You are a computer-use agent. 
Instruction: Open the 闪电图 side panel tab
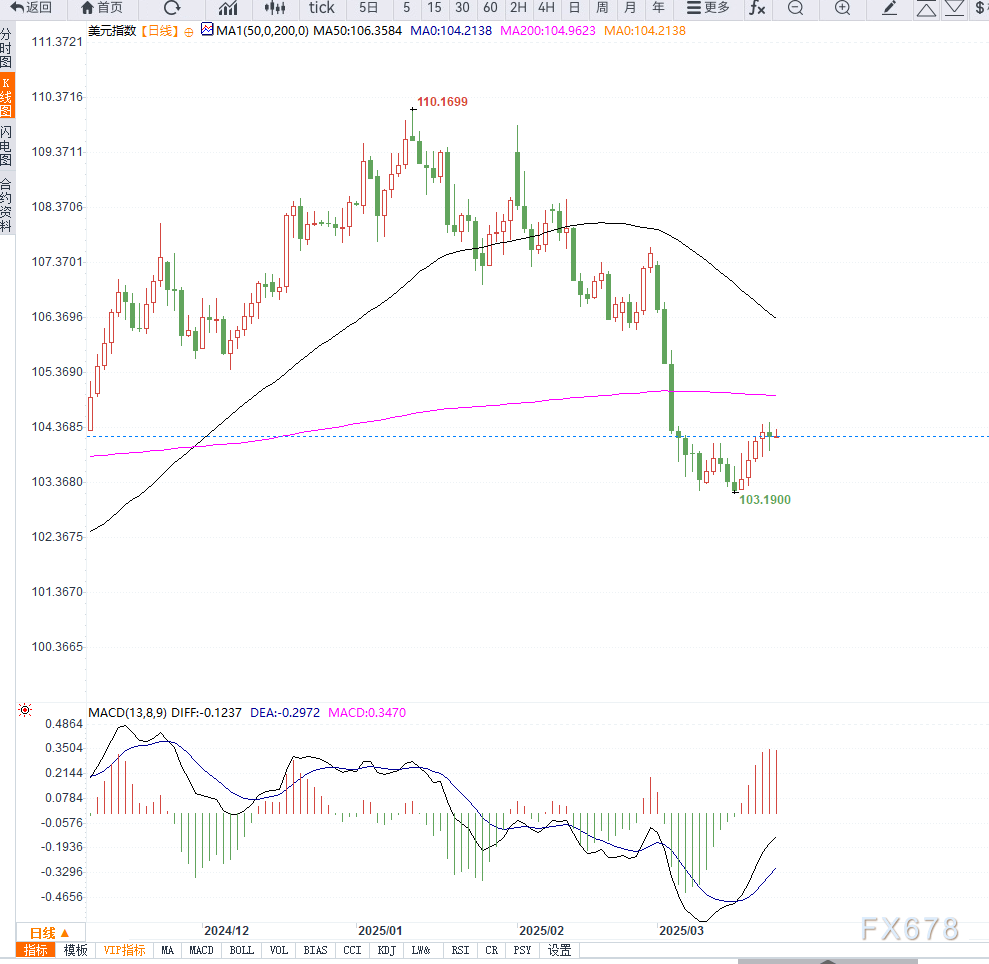[6, 146]
